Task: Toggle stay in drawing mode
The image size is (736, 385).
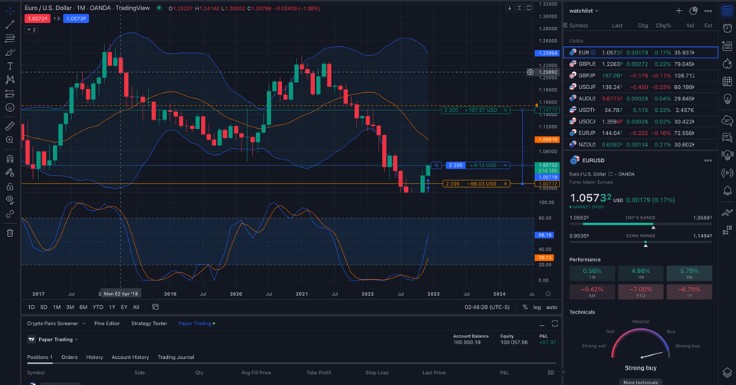Action: [x=10, y=172]
